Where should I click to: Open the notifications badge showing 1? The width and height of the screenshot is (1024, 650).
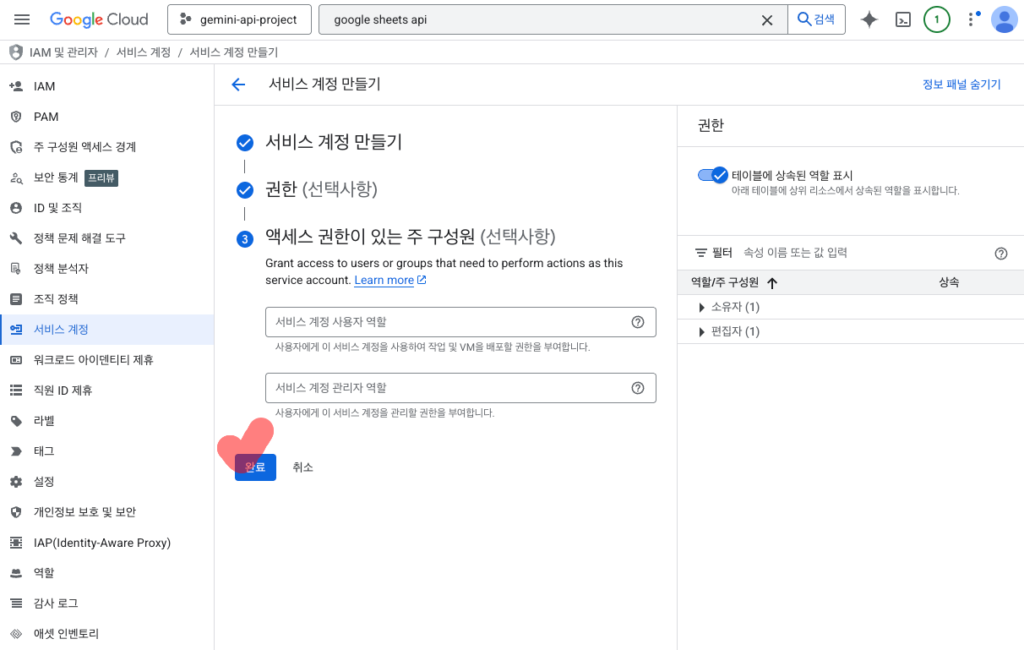936,20
